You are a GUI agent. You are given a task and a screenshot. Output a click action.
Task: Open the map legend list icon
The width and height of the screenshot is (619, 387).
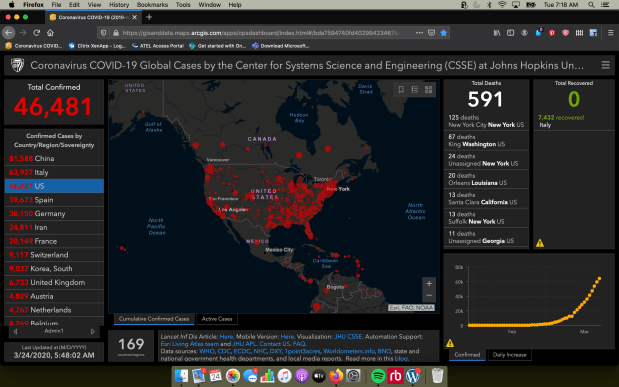(415, 90)
